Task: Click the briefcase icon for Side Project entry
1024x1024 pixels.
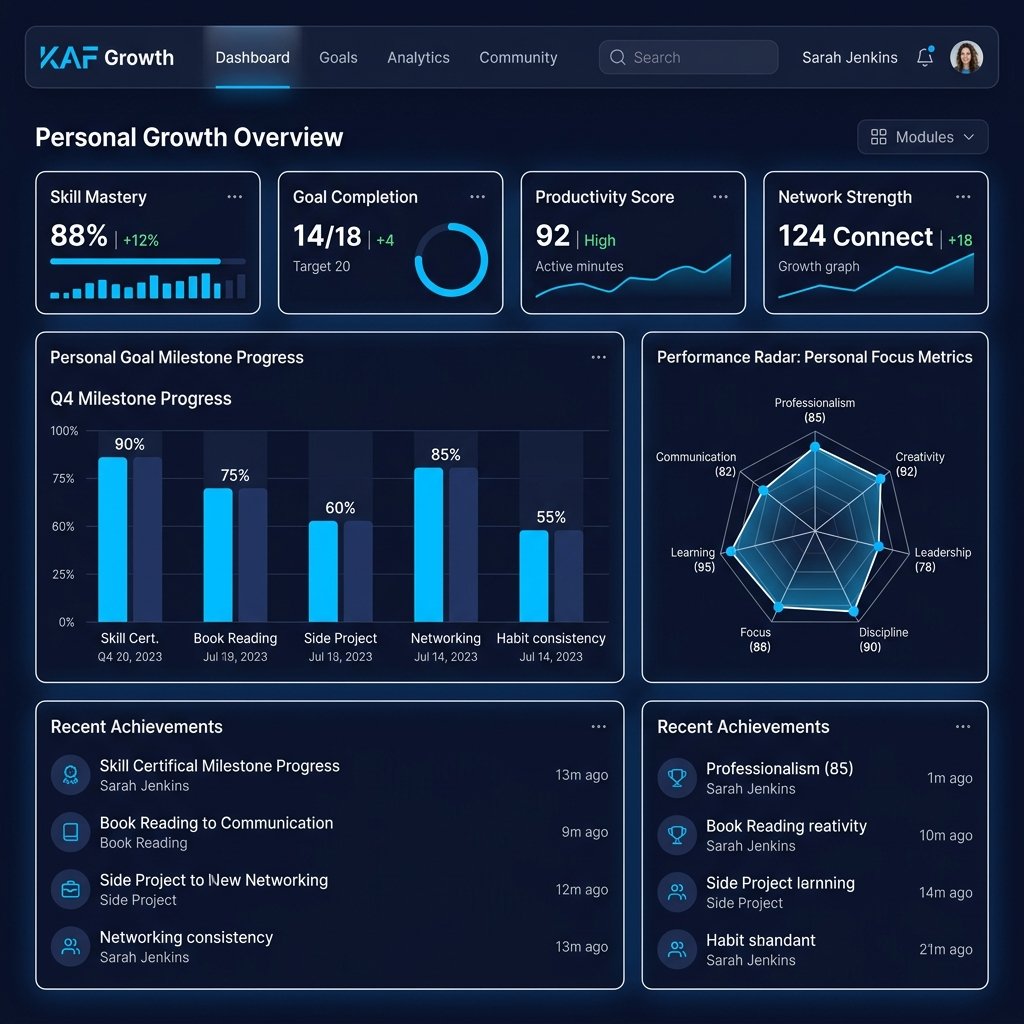Action: click(x=71, y=889)
